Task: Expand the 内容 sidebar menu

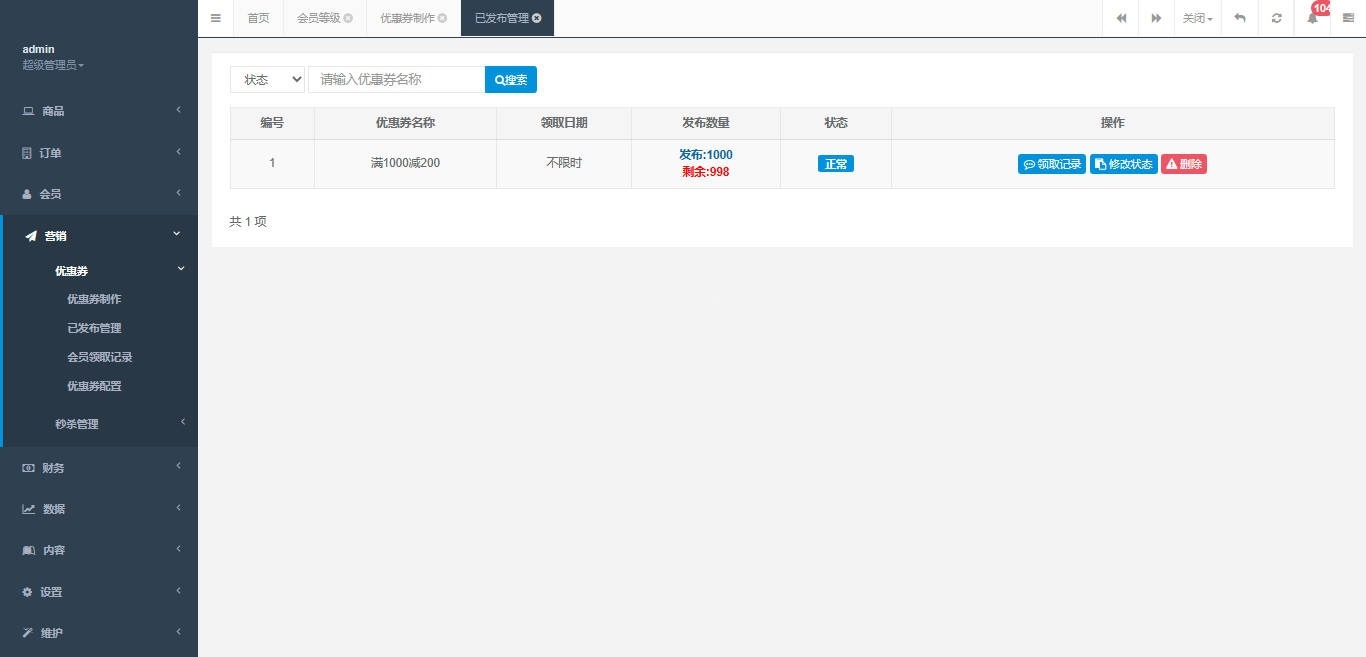Action: tap(99, 550)
